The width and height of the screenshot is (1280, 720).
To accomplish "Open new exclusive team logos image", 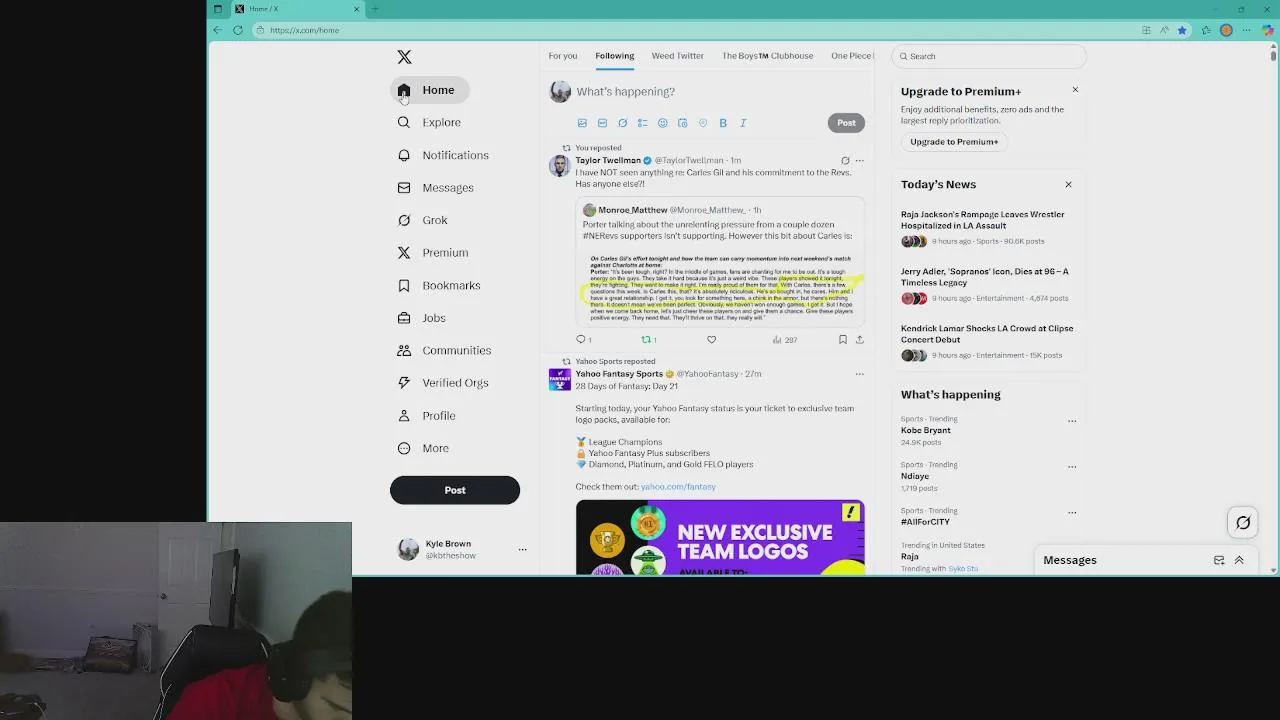I will pos(720,538).
